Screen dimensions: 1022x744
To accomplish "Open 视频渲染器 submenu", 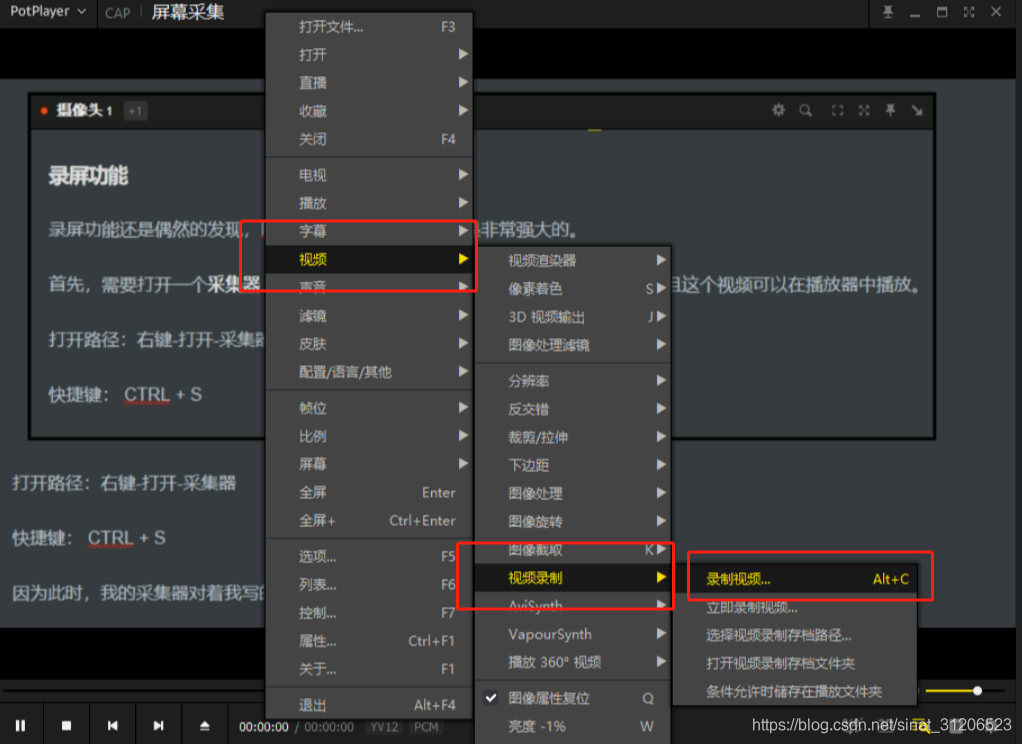I will point(573,260).
